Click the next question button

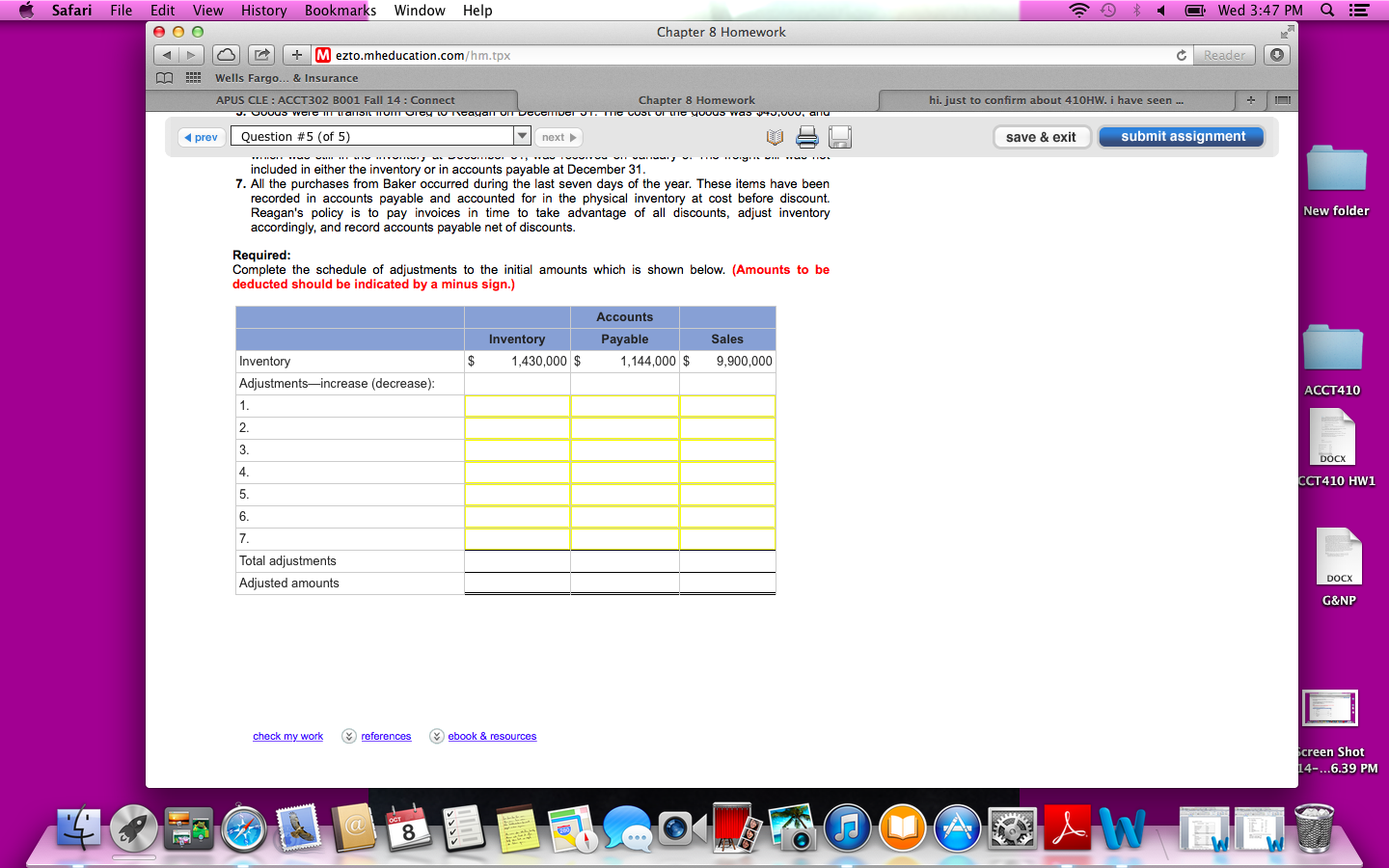(x=558, y=137)
